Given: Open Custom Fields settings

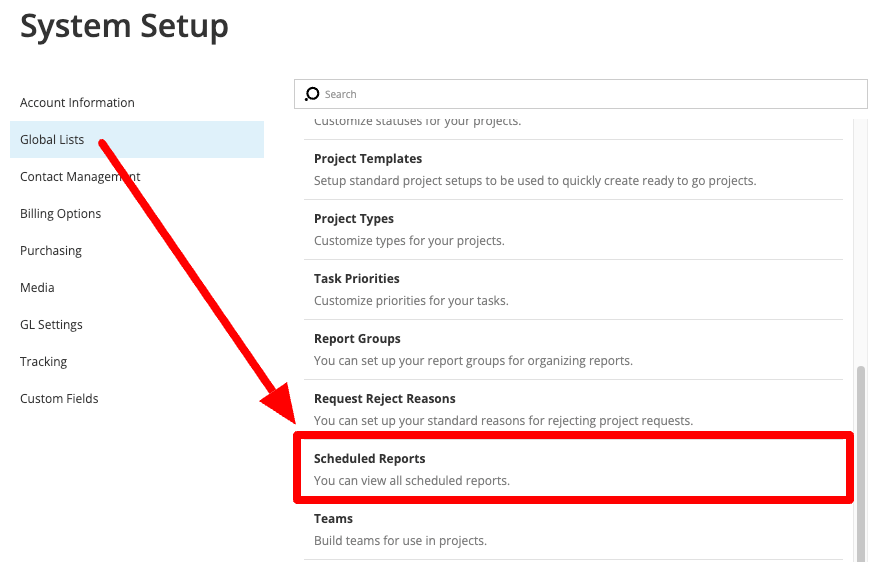Looking at the screenshot, I should click(59, 398).
